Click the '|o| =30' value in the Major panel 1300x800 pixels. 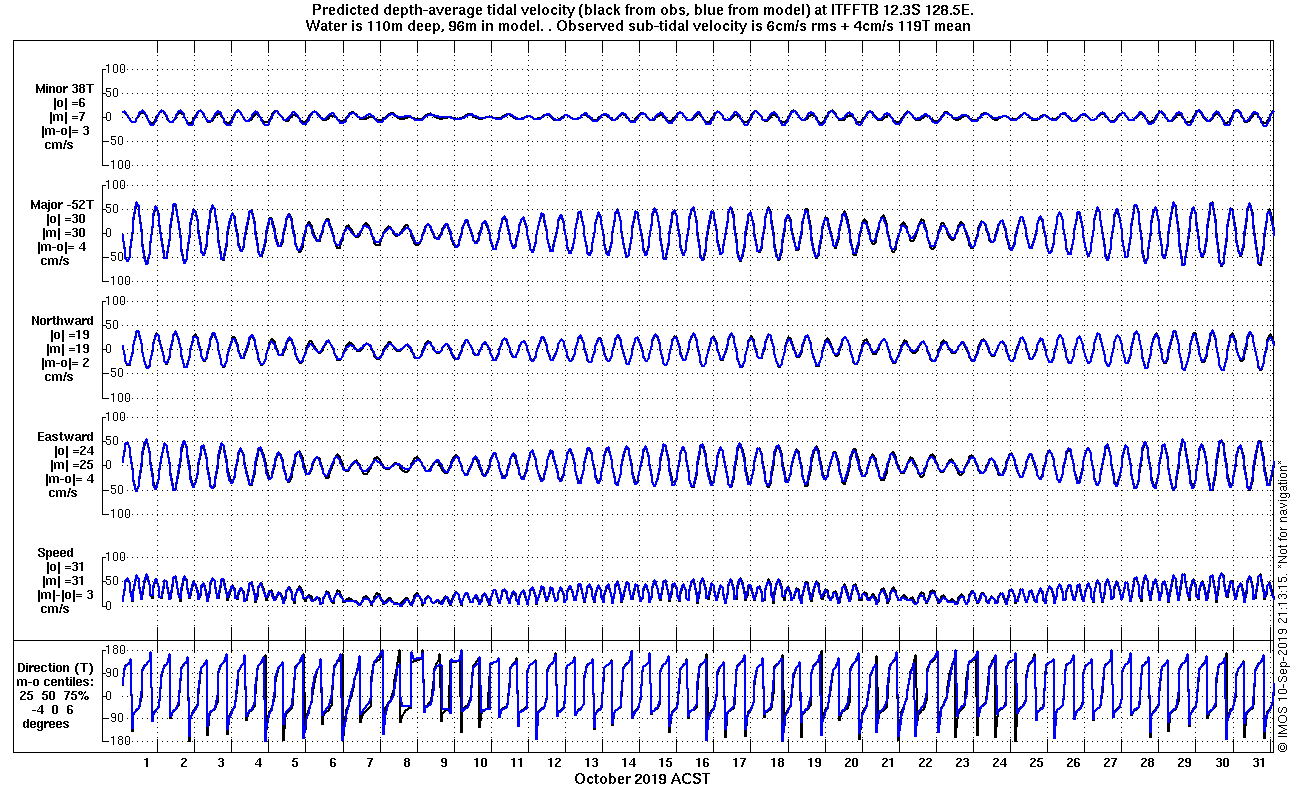[68, 219]
